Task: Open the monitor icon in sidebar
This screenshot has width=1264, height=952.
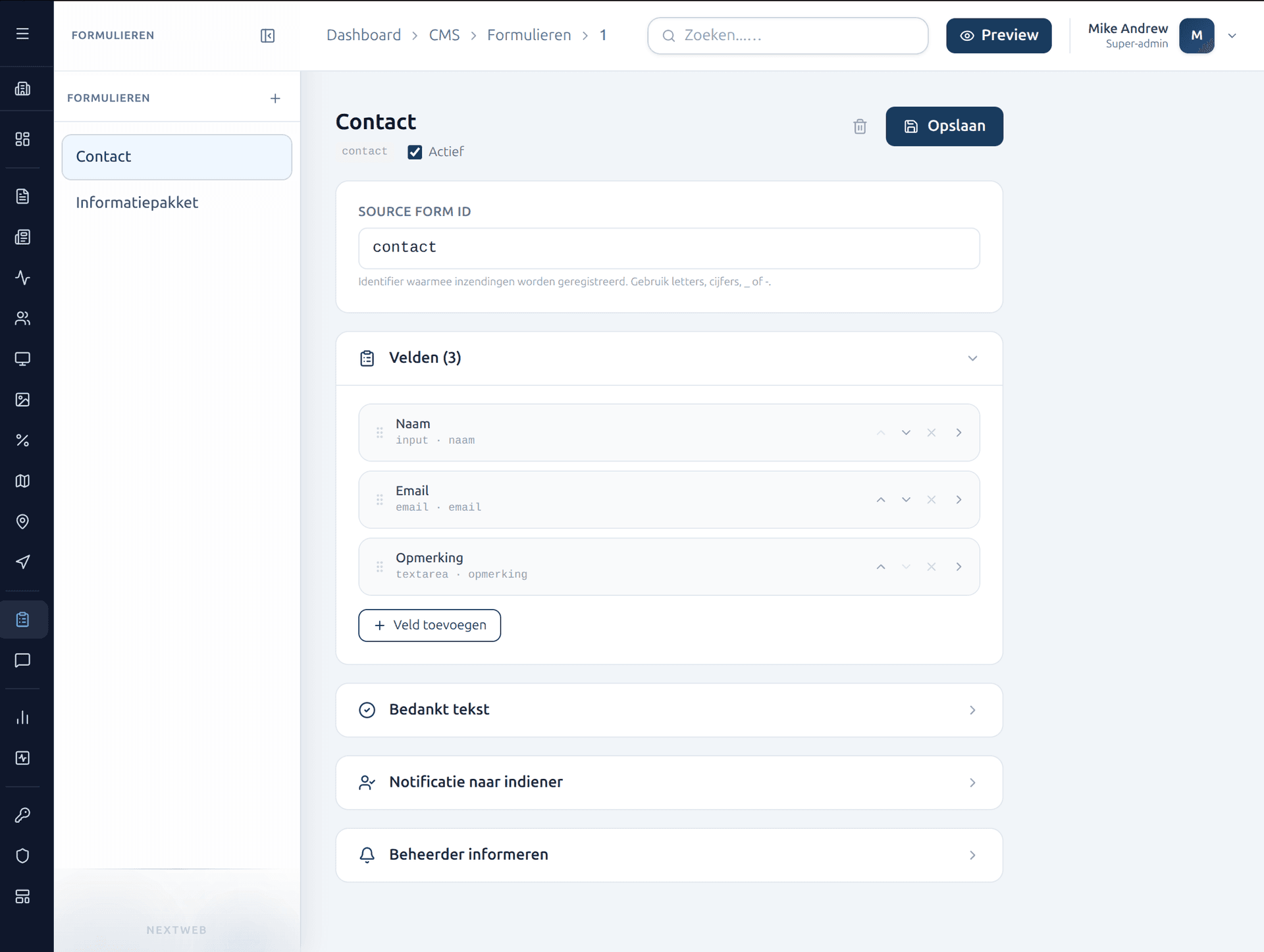Action: 22,359
